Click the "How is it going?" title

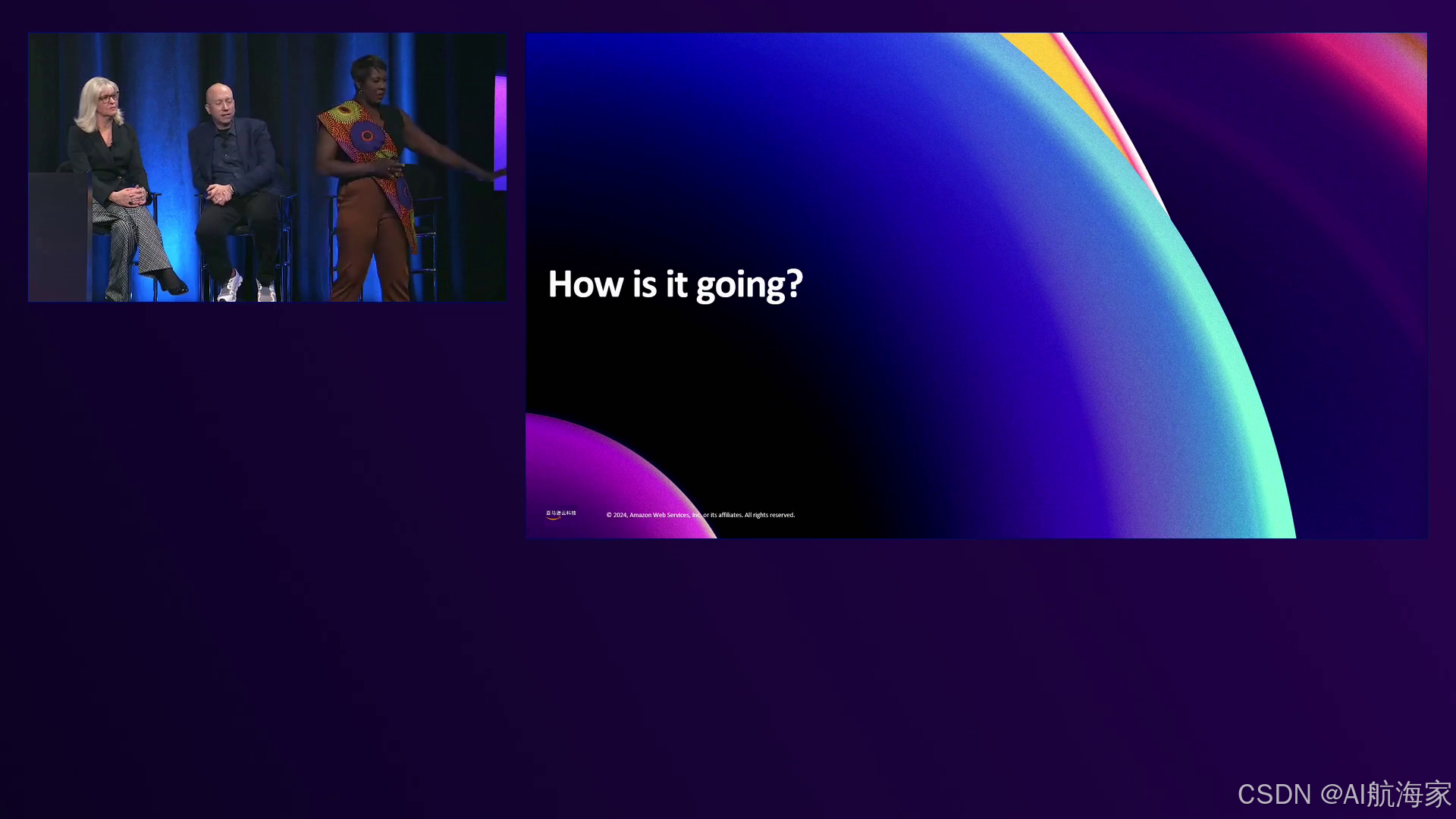(x=675, y=284)
